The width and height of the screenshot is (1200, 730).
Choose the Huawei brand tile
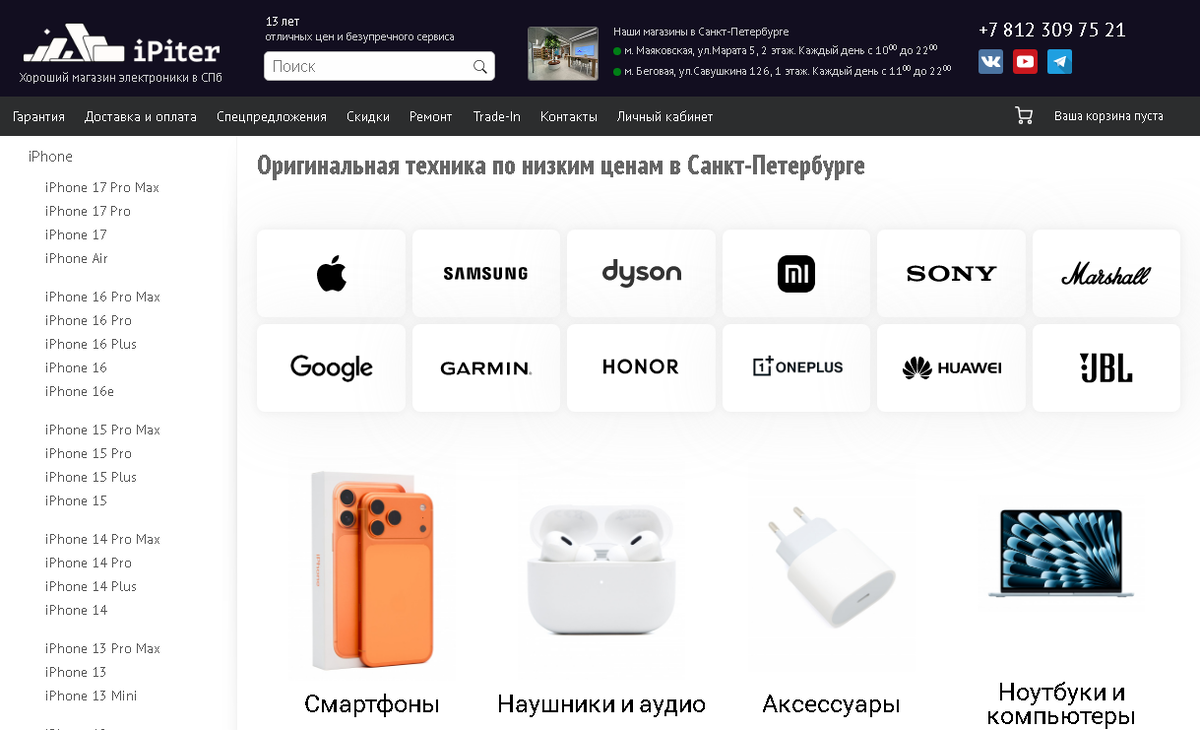(x=951, y=368)
